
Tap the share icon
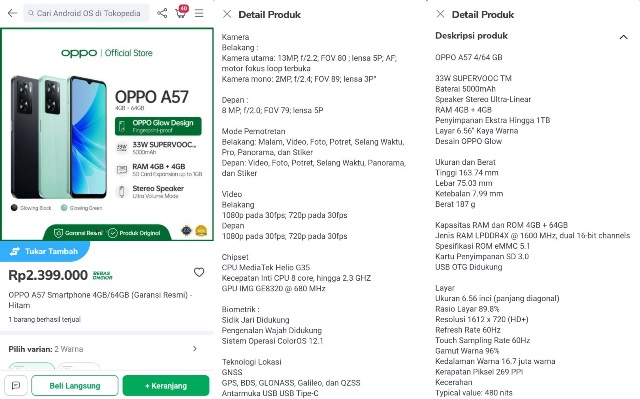pyautogui.click(x=162, y=13)
